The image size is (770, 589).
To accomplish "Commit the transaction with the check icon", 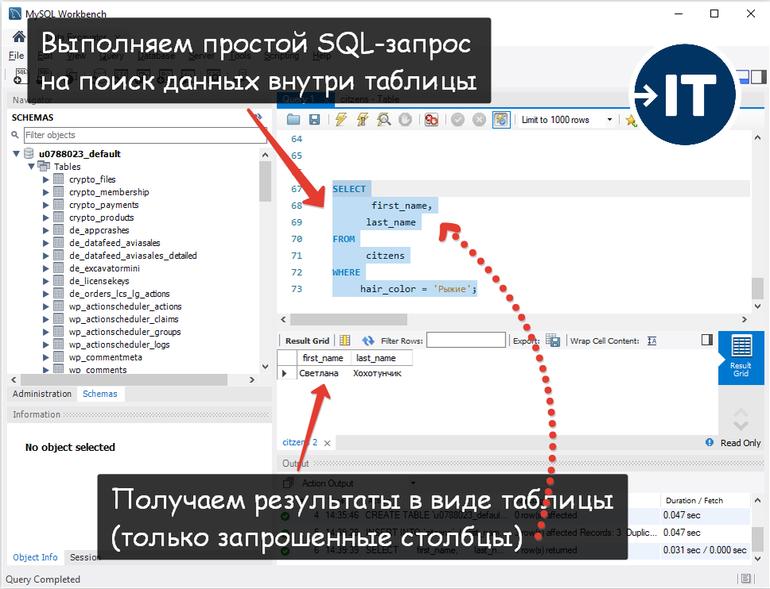I will pyautogui.click(x=458, y=119).
